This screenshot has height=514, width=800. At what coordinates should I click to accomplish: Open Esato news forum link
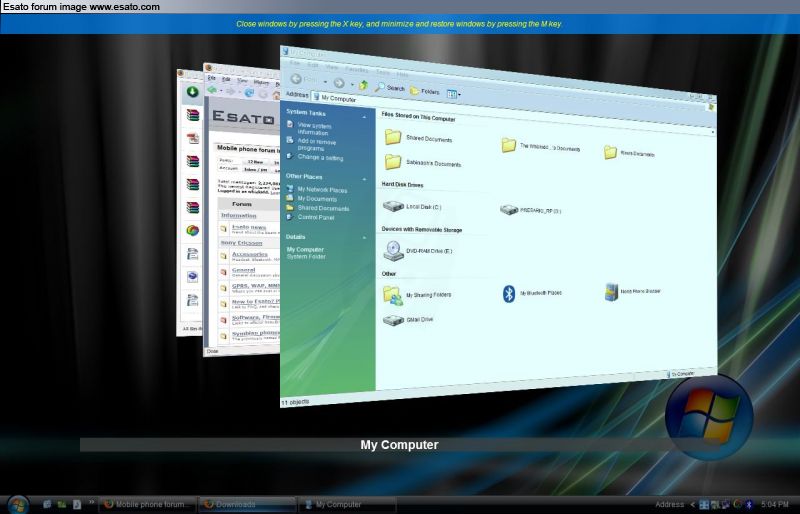249,227
